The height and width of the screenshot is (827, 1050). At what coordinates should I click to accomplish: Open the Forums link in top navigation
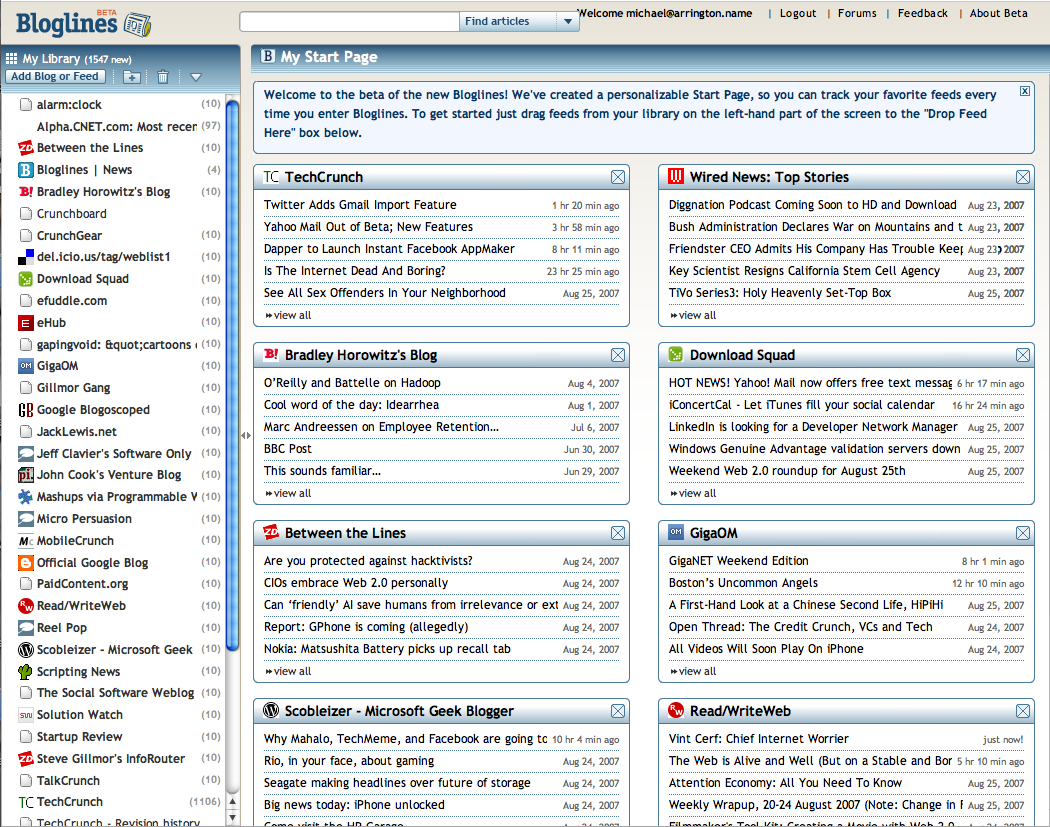click(857, 13)
